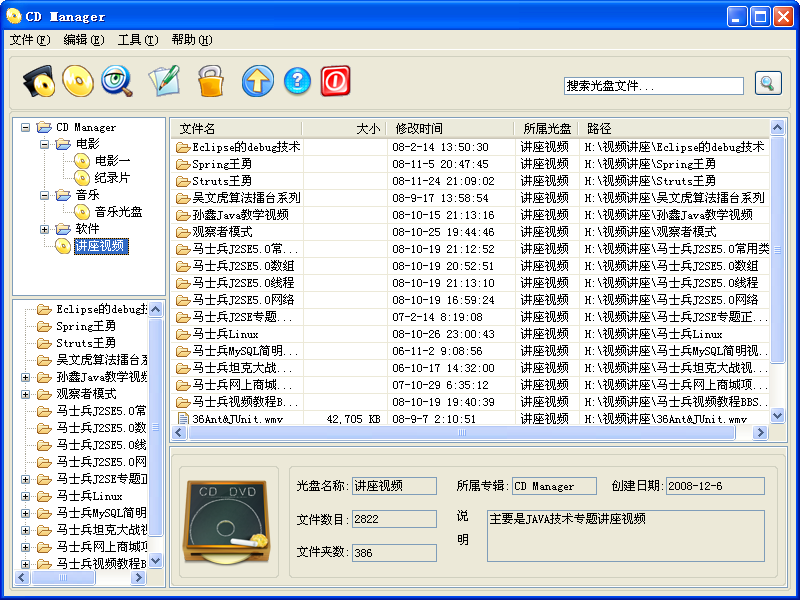Click the red power exit toolbar icon

336,81
